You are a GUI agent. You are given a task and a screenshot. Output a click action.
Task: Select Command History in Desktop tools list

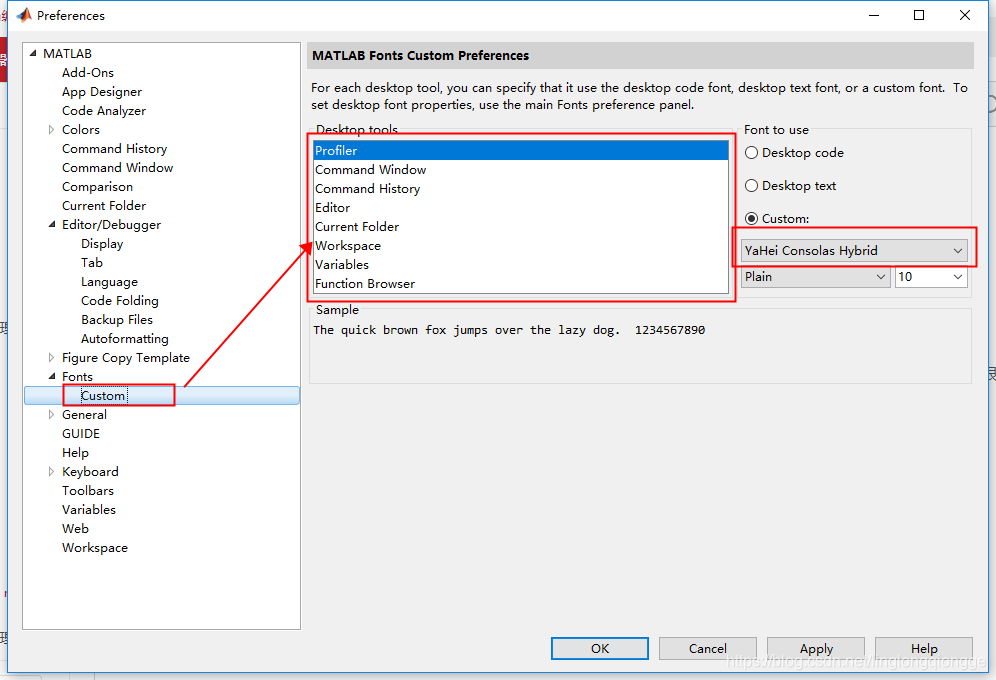click(521, 189)
